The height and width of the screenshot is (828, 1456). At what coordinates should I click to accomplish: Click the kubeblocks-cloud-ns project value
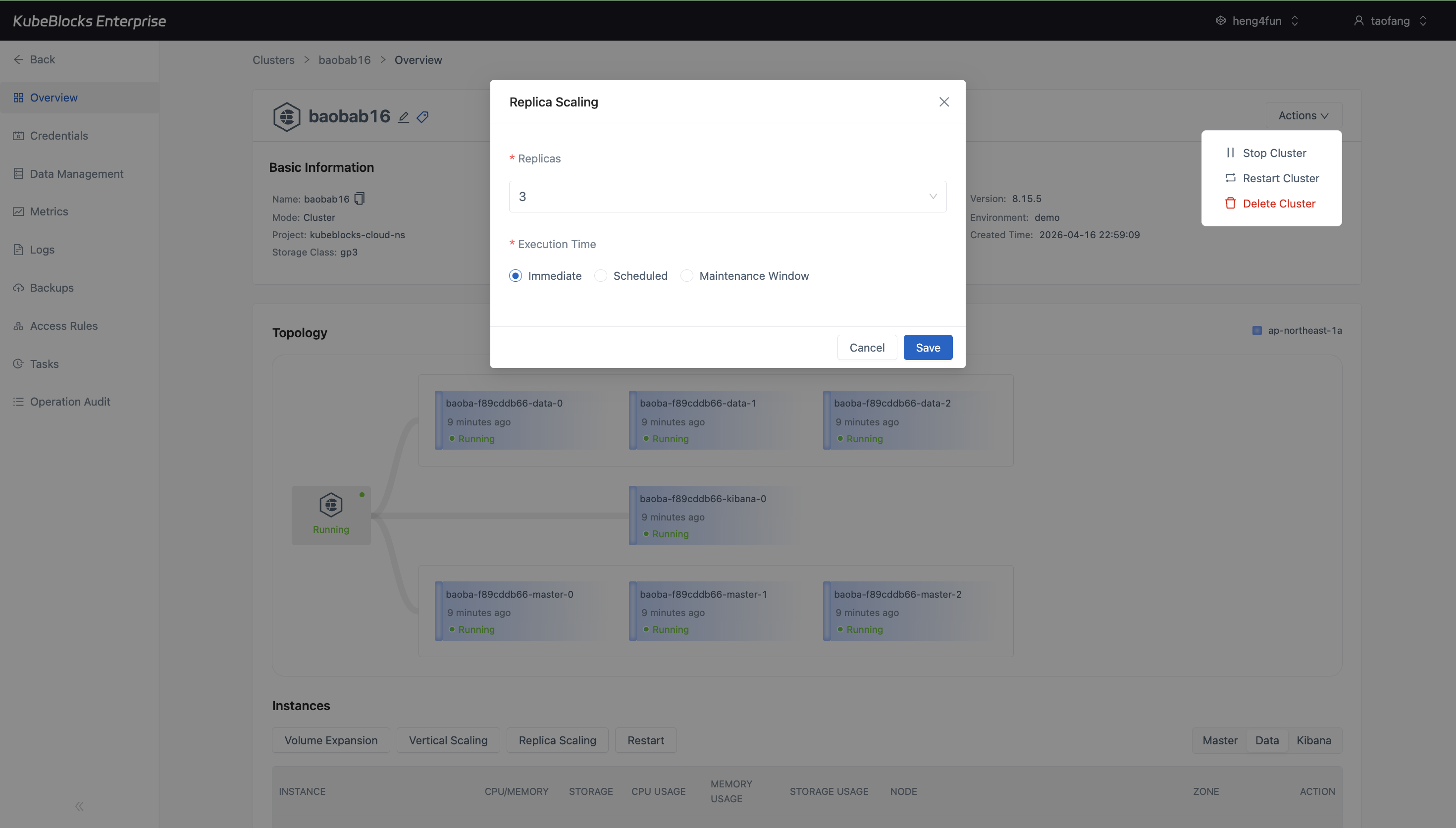pyautogui.click(x=357, y=235)
